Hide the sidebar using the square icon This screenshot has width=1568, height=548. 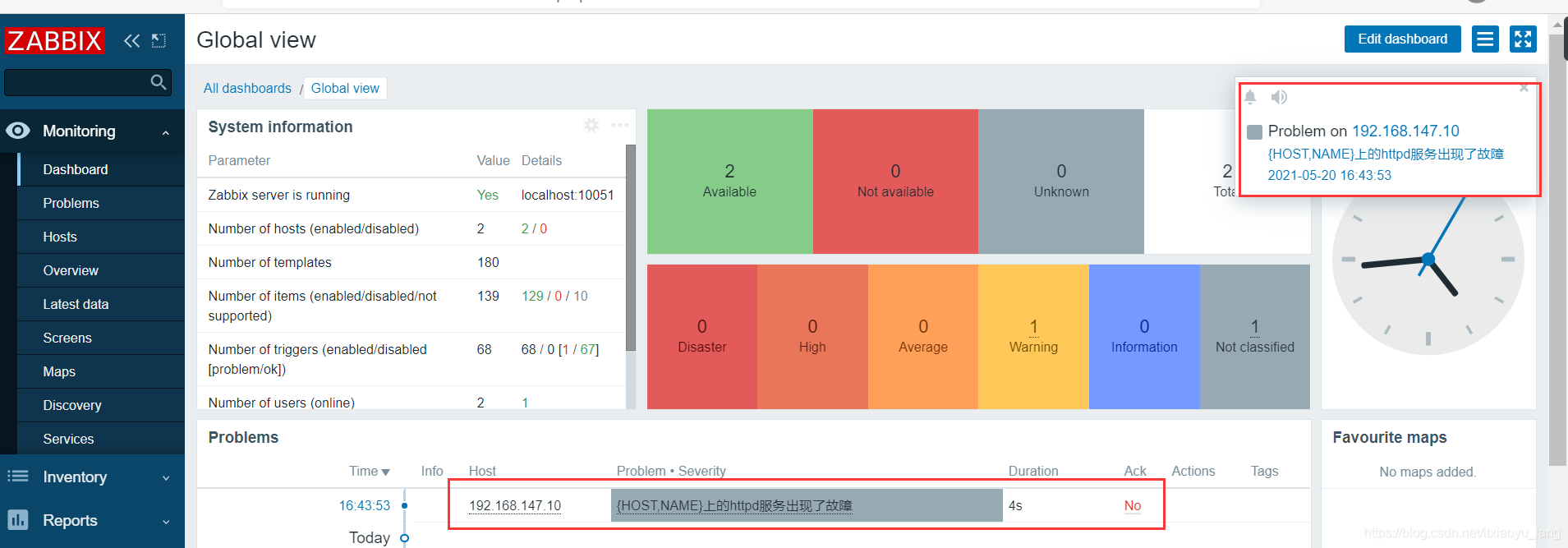159,40
